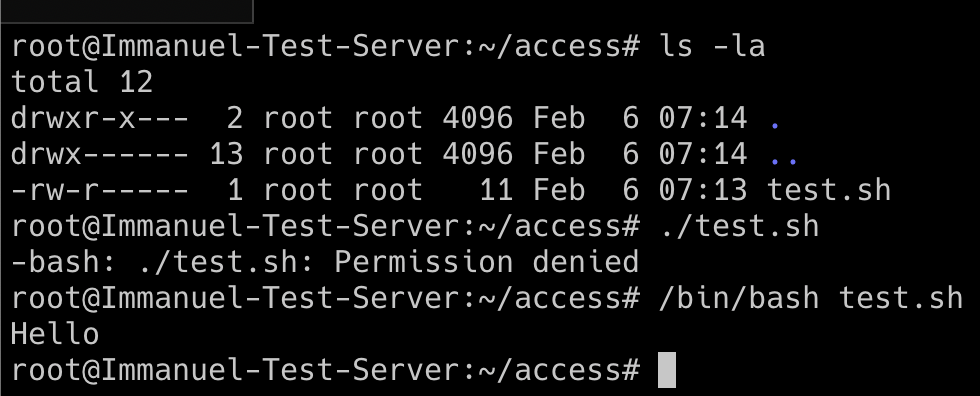
Task: Click the blue double-dot parent directory entry
Action: [x=784, y=161]
